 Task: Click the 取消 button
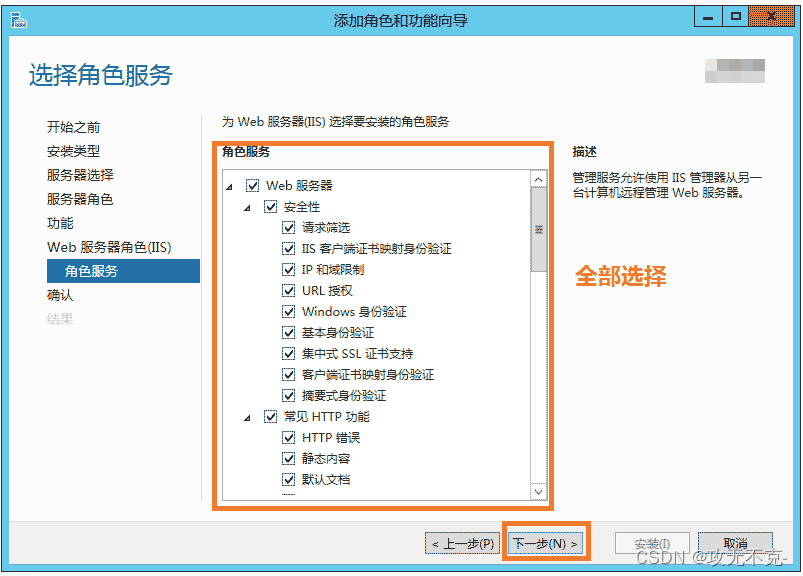[x=735, y=543]
